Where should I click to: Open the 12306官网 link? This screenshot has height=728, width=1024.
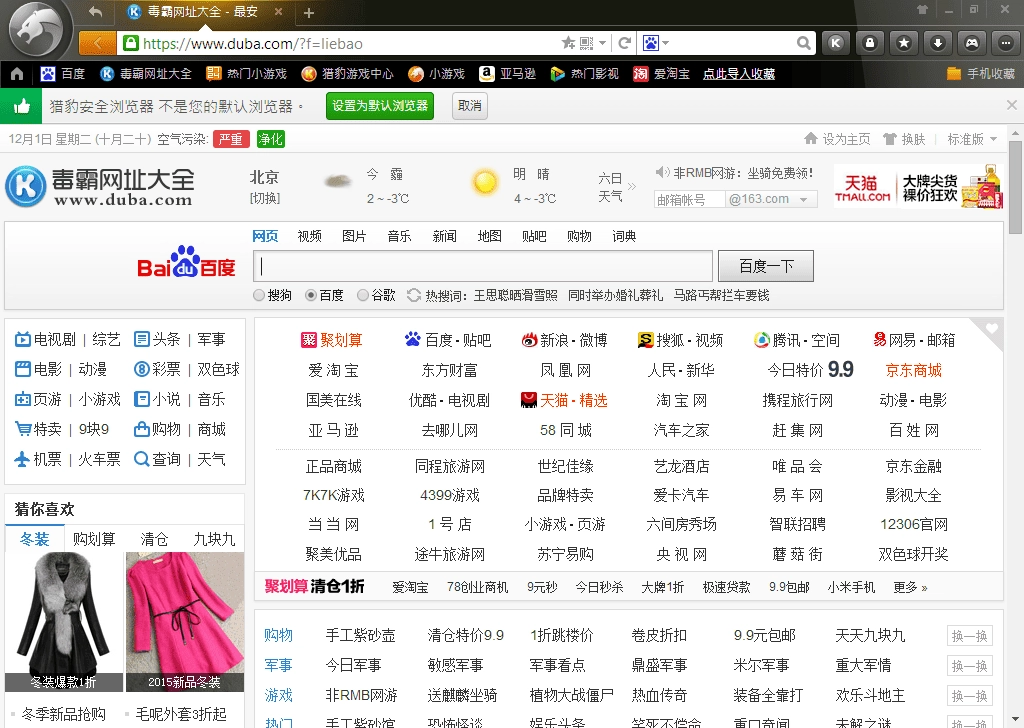pyautogui.click(x=914, y=524)
